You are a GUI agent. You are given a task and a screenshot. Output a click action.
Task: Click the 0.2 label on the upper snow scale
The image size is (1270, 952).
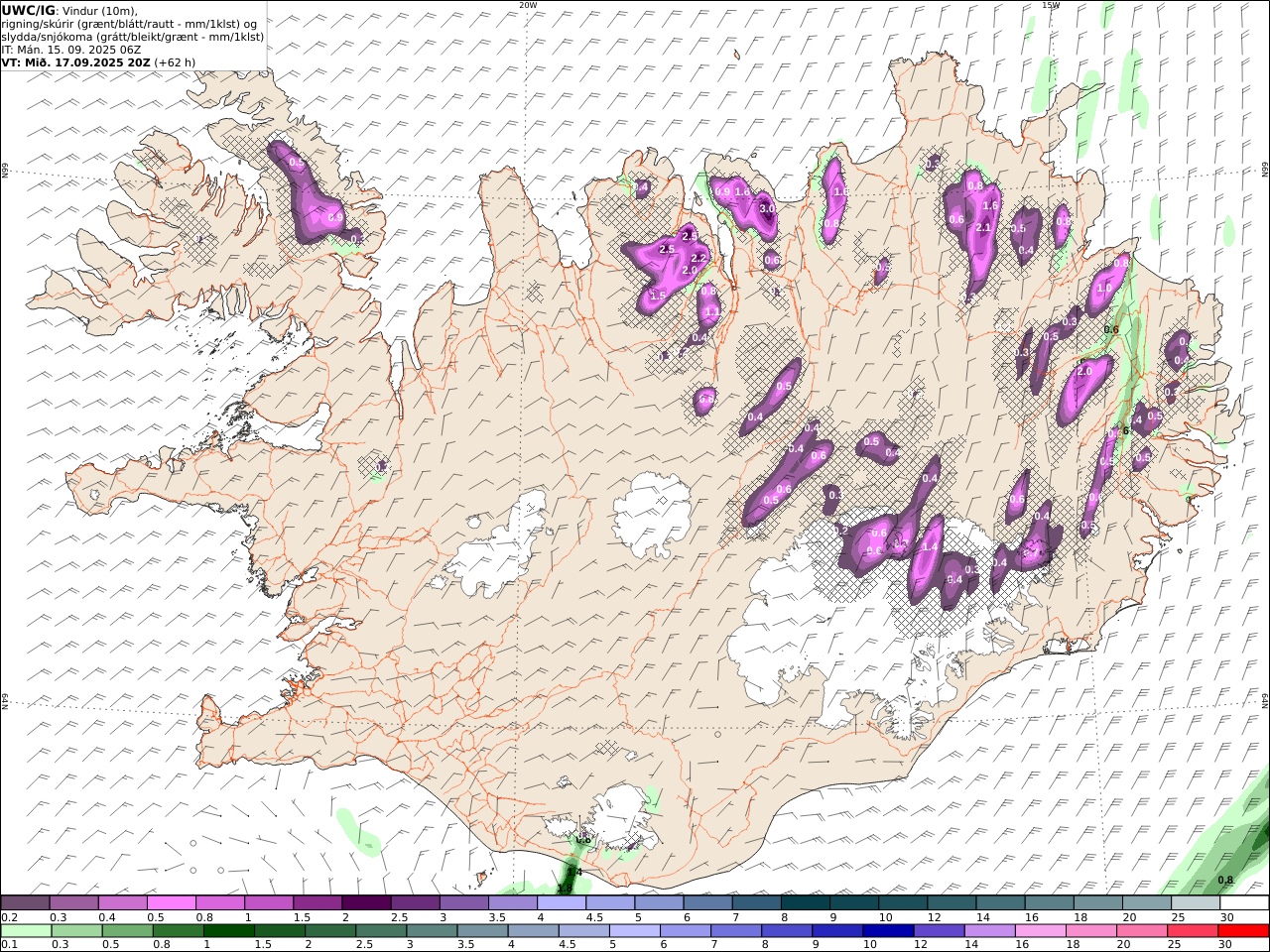click(x=9, y=917)
